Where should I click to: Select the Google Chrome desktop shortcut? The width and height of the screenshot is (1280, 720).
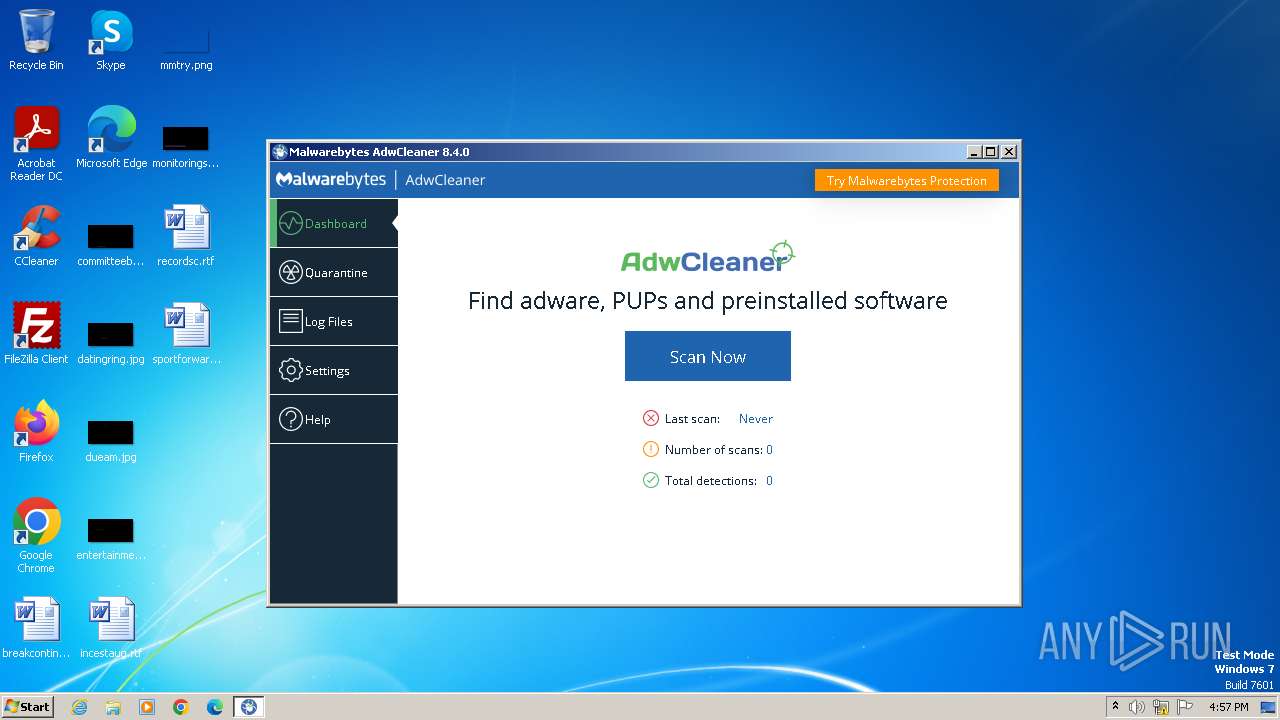36,536
